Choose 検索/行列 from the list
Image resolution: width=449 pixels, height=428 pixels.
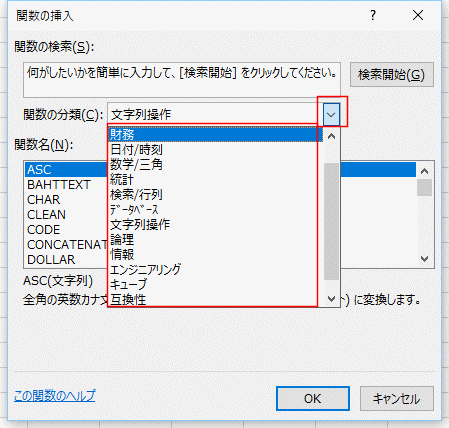pyautogui.click(x=215, y=195)
